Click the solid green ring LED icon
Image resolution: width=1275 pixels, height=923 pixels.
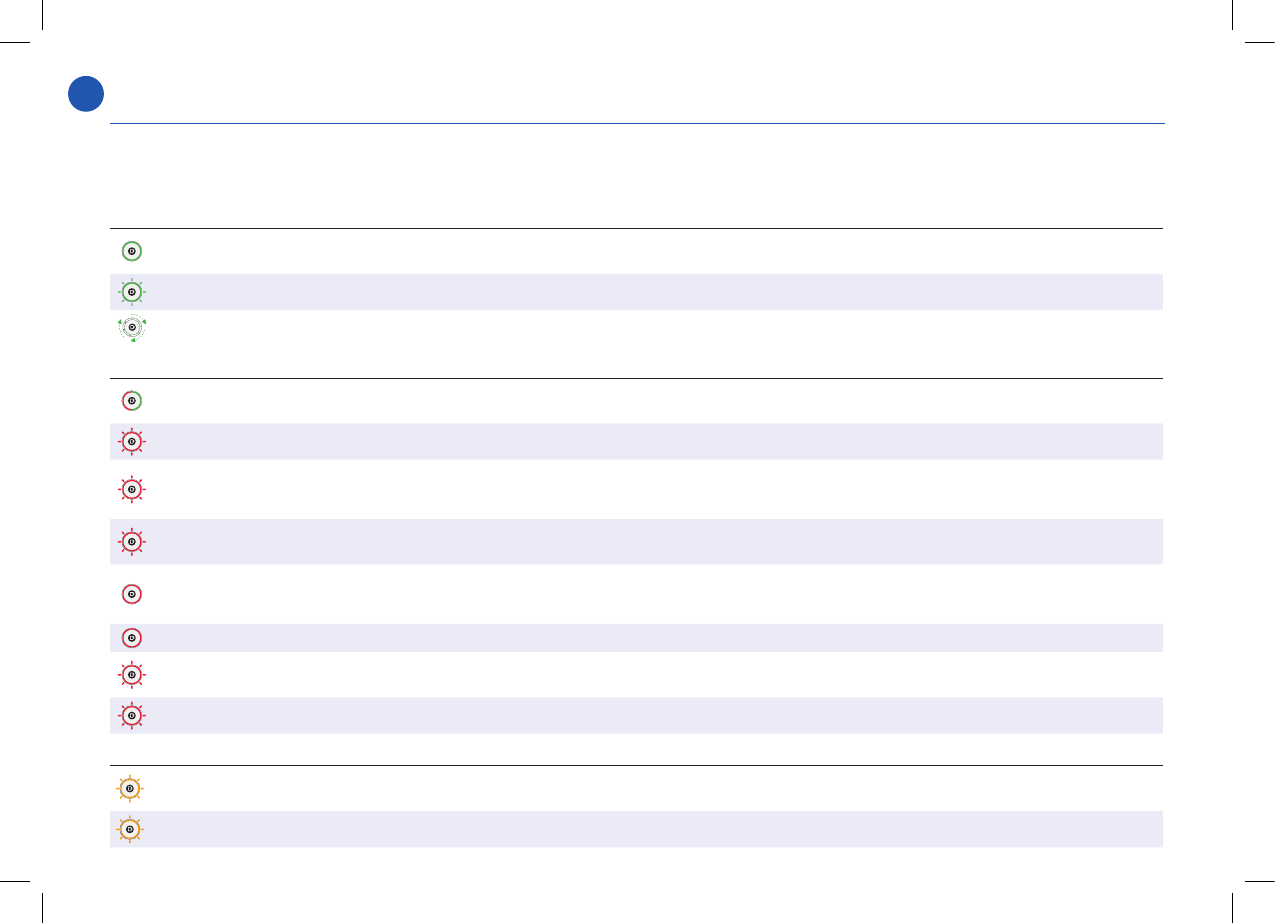132,251
